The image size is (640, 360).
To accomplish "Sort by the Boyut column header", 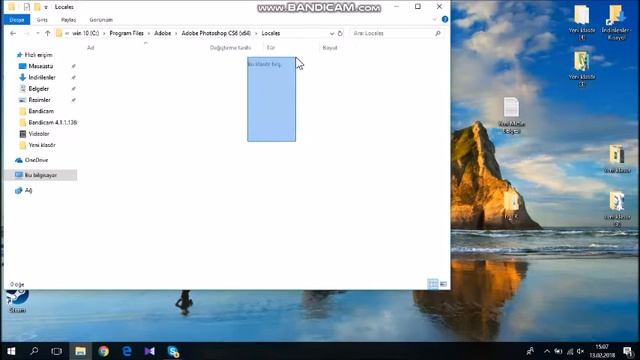I will [330, 48].
